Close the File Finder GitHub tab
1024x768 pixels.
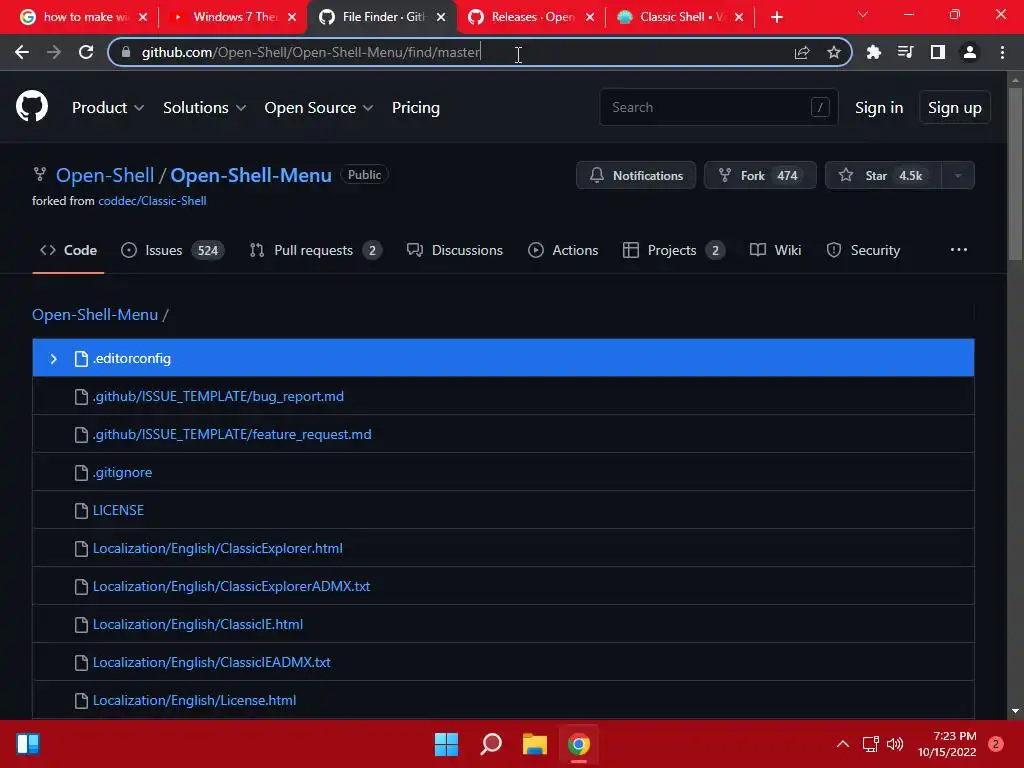click(441, 17)
